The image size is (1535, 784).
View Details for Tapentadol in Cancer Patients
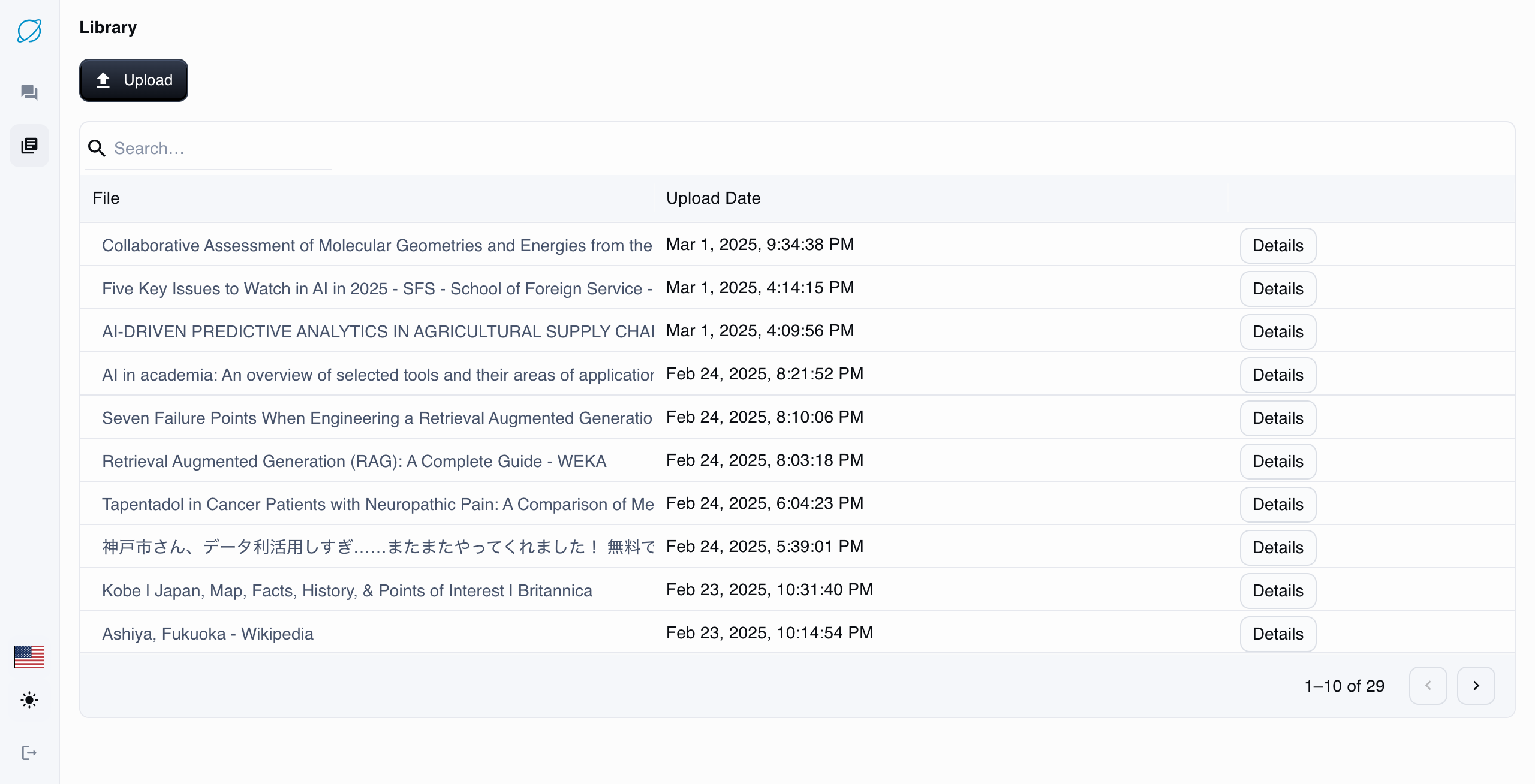[x=1277, y=504]
